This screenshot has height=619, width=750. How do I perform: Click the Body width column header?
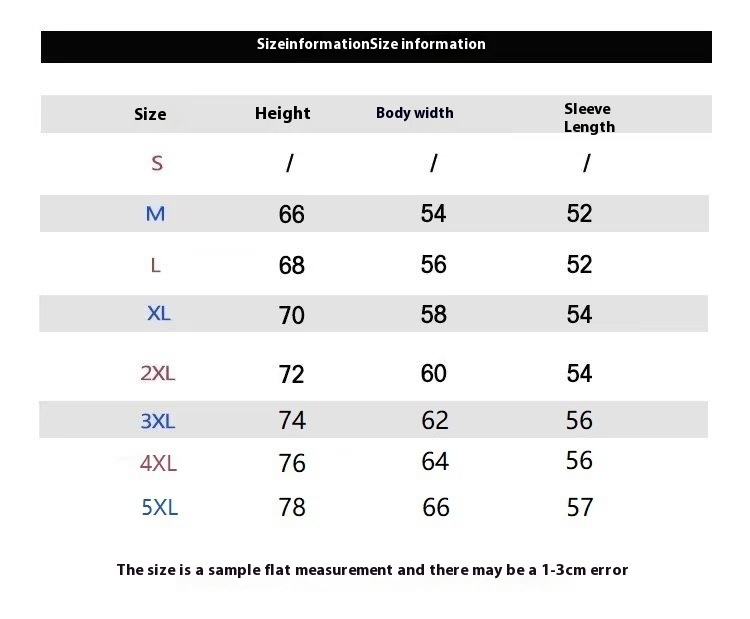(414, 113)
